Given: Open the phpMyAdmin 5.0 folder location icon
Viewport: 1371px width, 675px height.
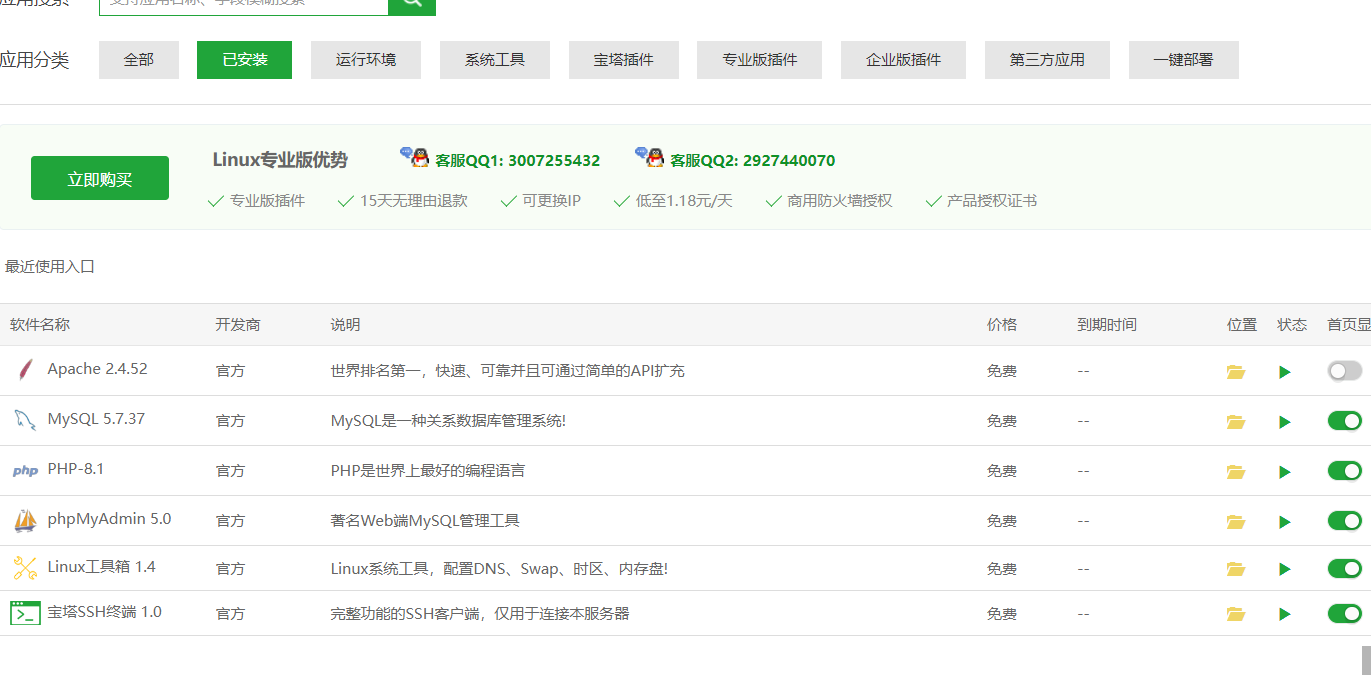Looking at the screenshot, I should (x=1236, y=522).
